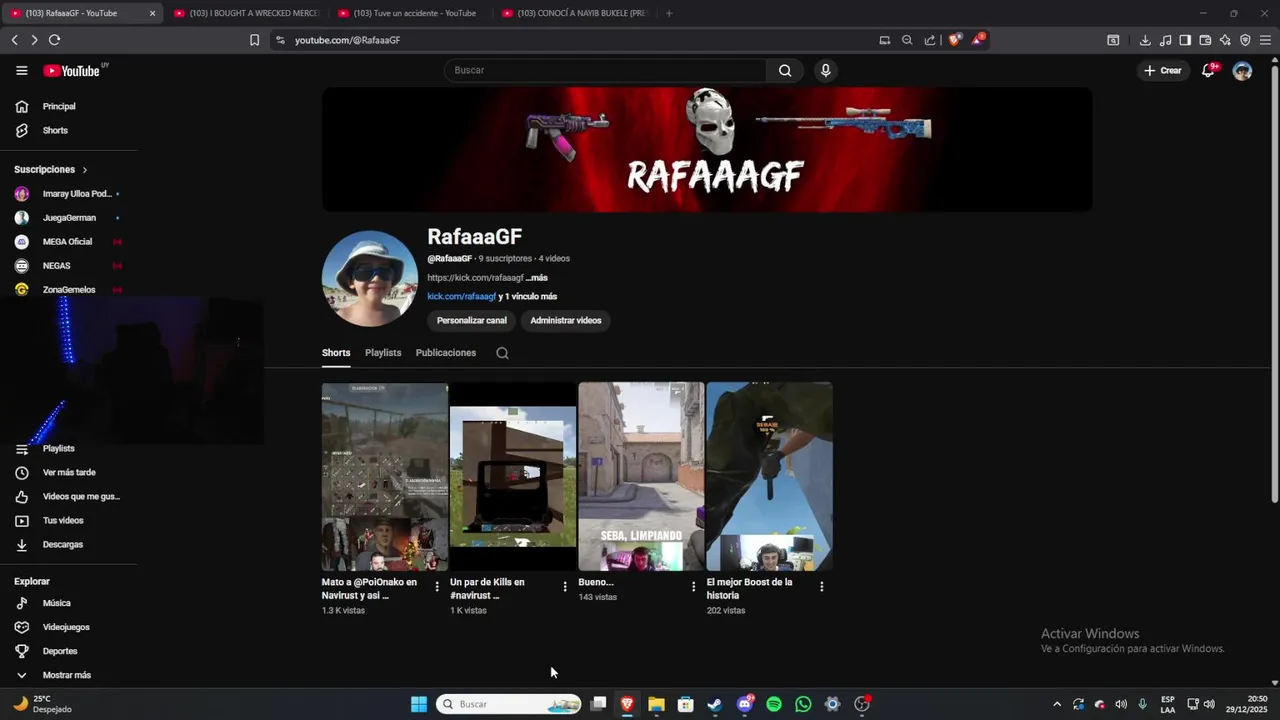Viewport: 1280px width, 720px height.
Task: Open Brave VPN shield icon
Action: point(1245,40)
